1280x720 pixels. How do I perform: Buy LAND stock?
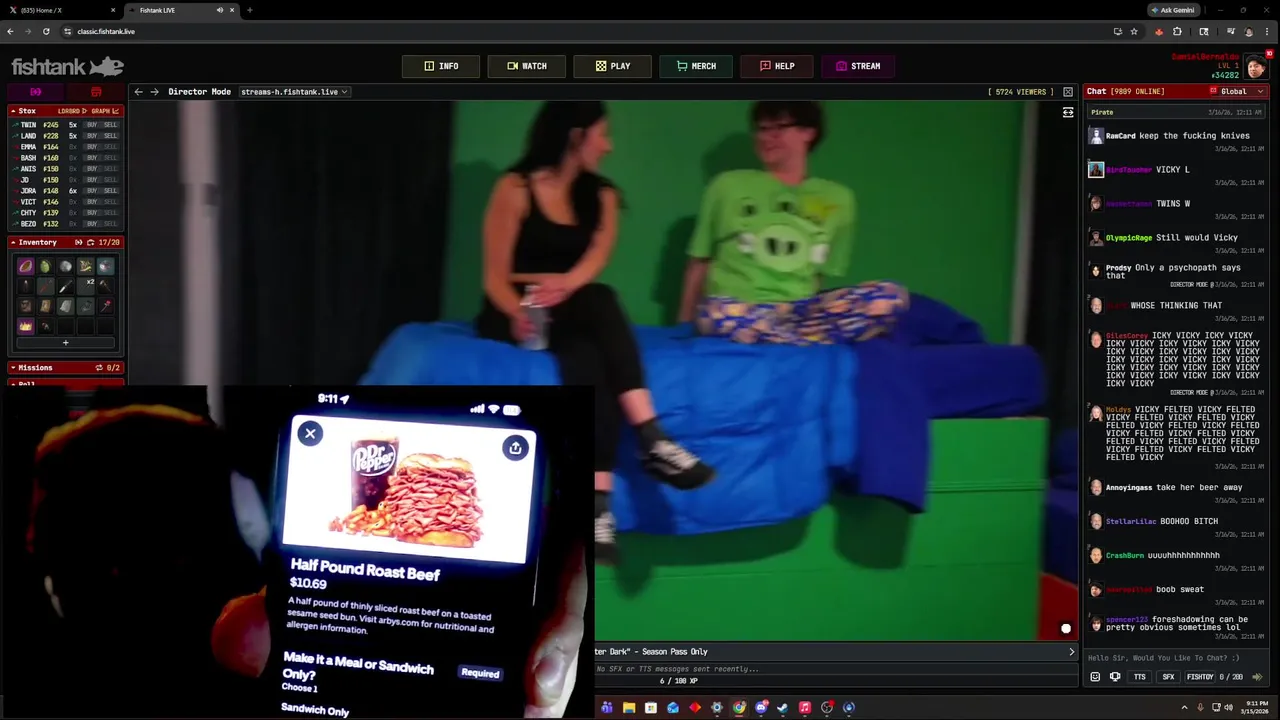click(x=91, y=136)
